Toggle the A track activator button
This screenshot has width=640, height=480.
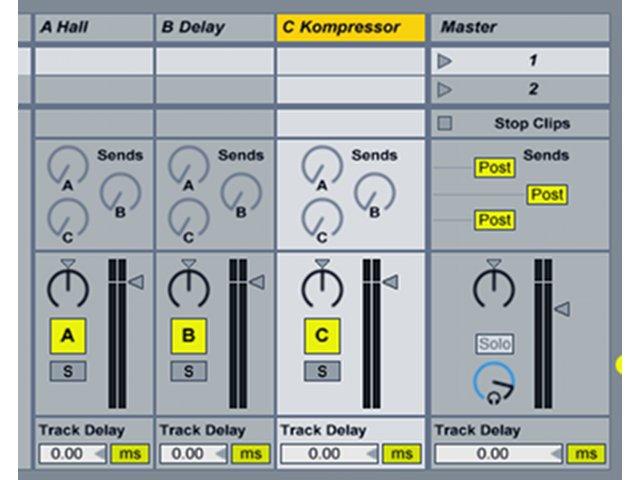(x=68, y=336)
